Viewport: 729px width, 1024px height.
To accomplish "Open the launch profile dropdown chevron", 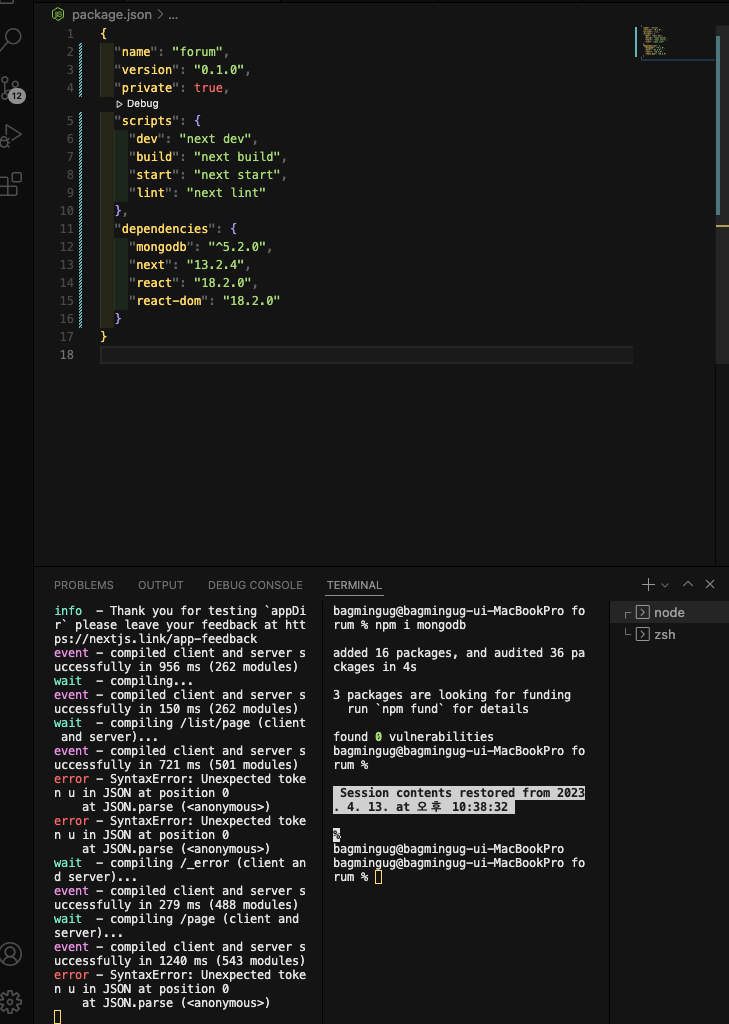I will (665, 585).
